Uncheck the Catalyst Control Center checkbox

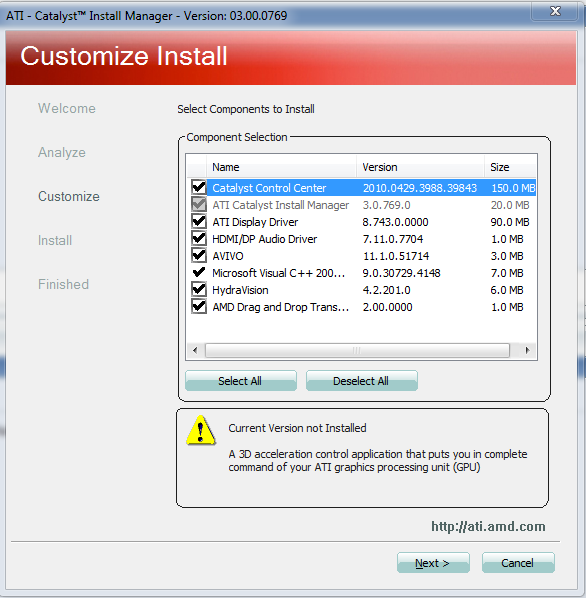199,187
